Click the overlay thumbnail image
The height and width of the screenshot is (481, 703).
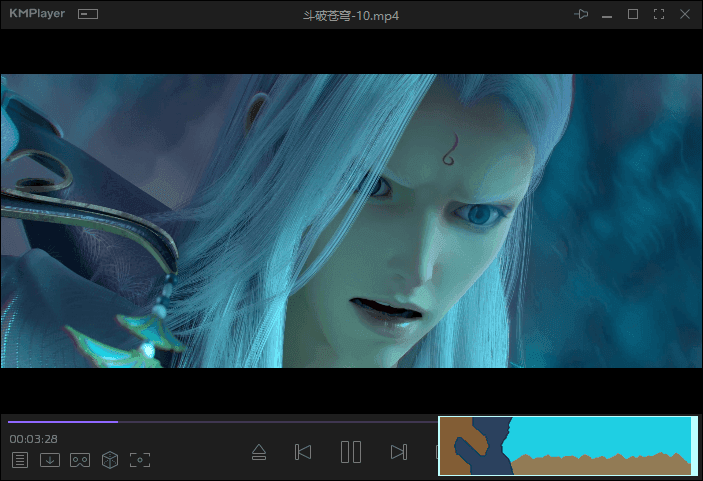click(568, 446)
